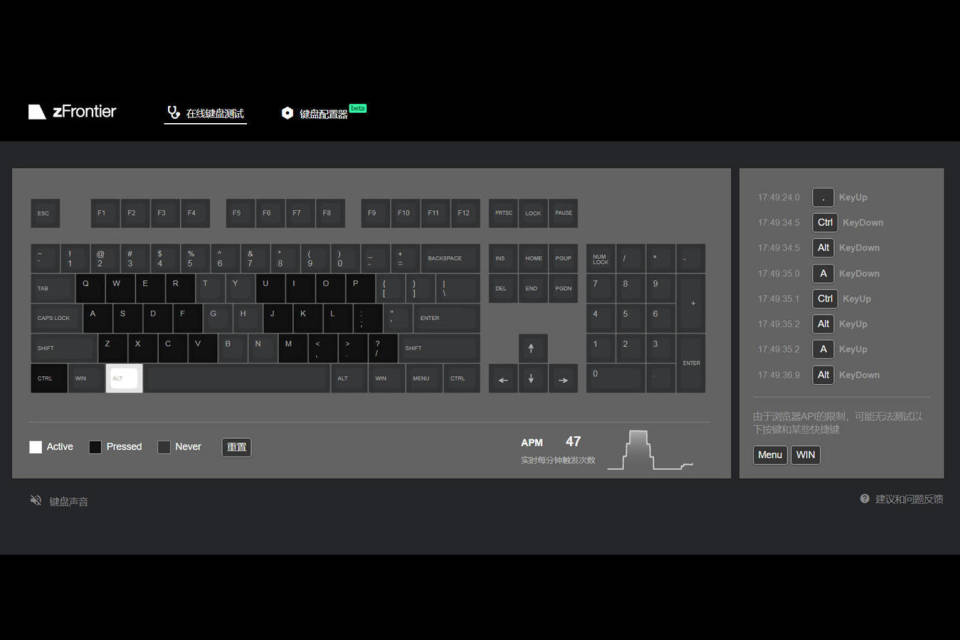Image resolution: width=960 pixels, height=640 pixels.
Task: Click the black Pressed color swatch
Action: (x=95, y=447)
